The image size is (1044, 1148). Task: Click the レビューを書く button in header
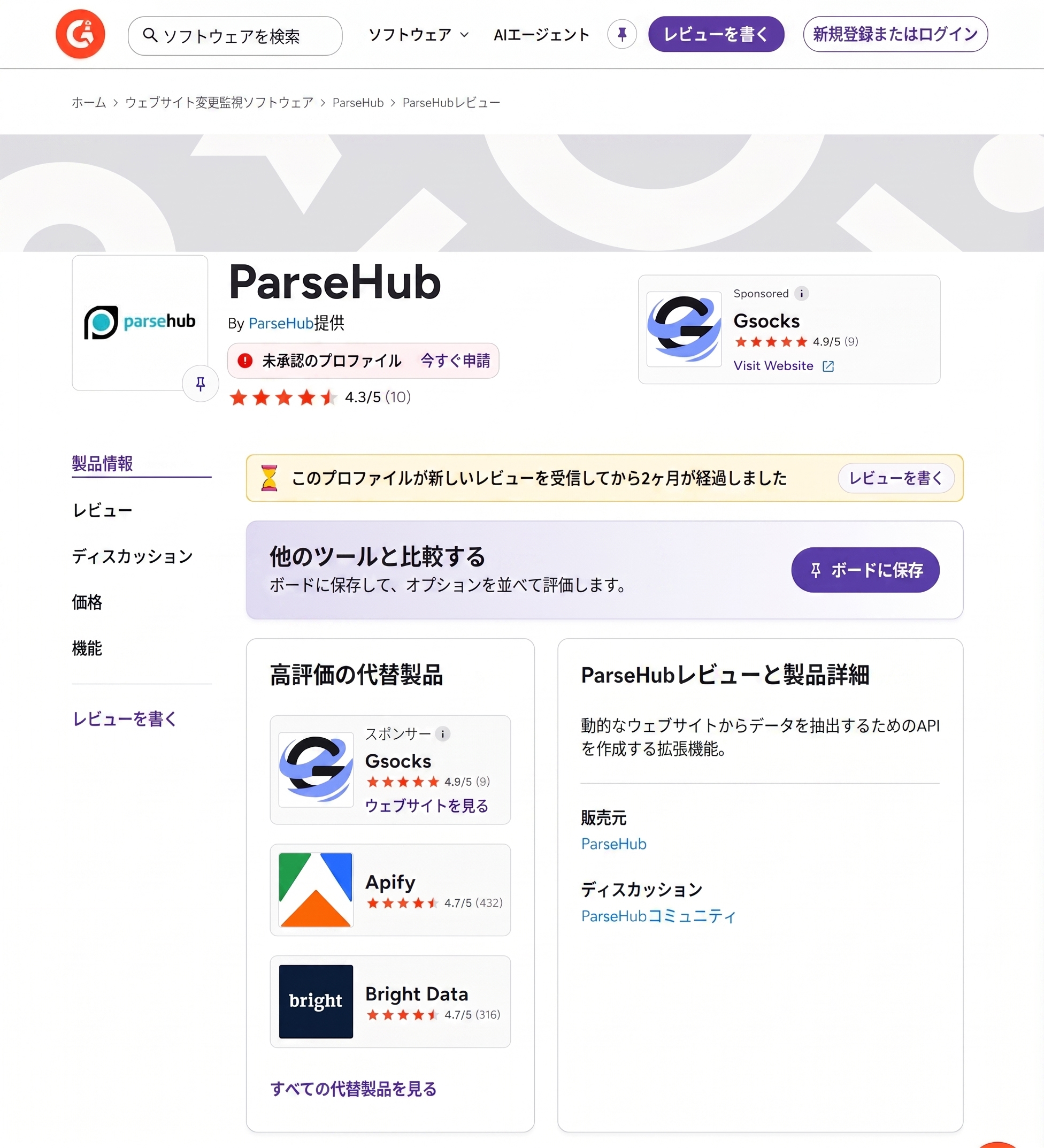716,34
